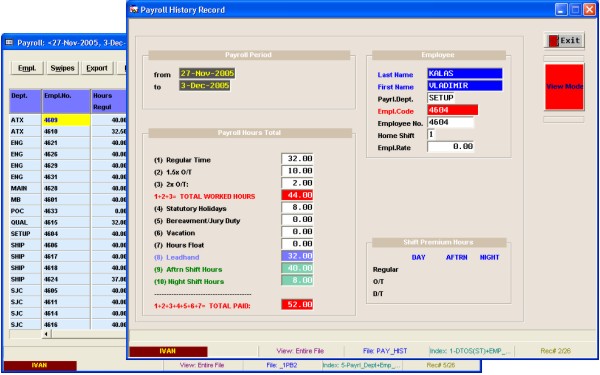Select employee 4631 in Payroll table
The height and width of the screenshot is (375, 600).
click(x=66, y=177)
